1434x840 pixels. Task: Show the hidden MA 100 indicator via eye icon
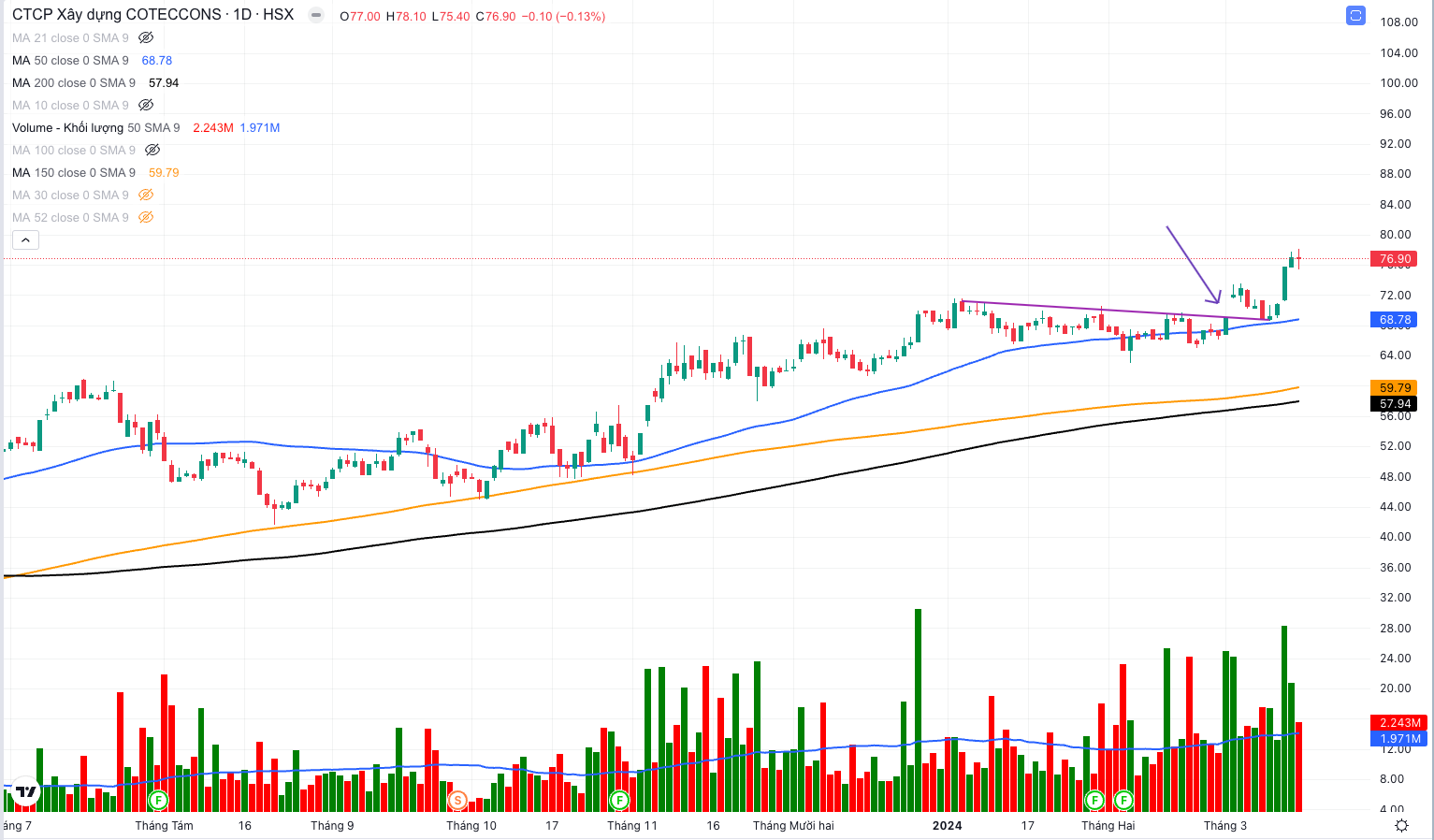tap(152, 151)
